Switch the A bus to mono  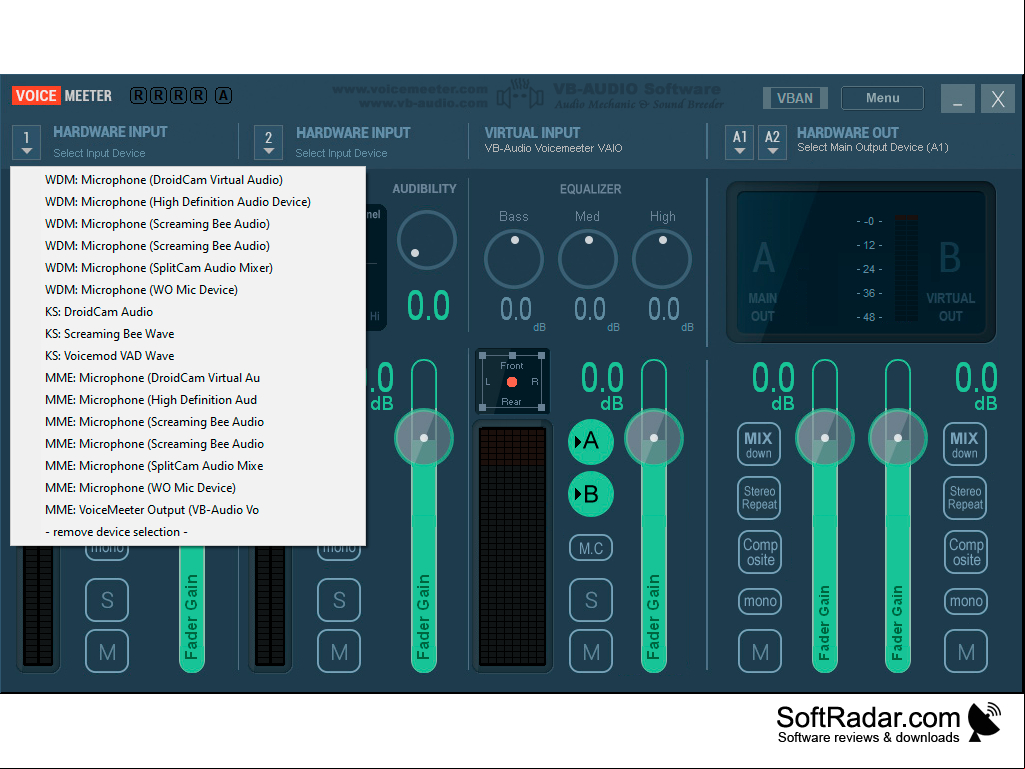760,601
